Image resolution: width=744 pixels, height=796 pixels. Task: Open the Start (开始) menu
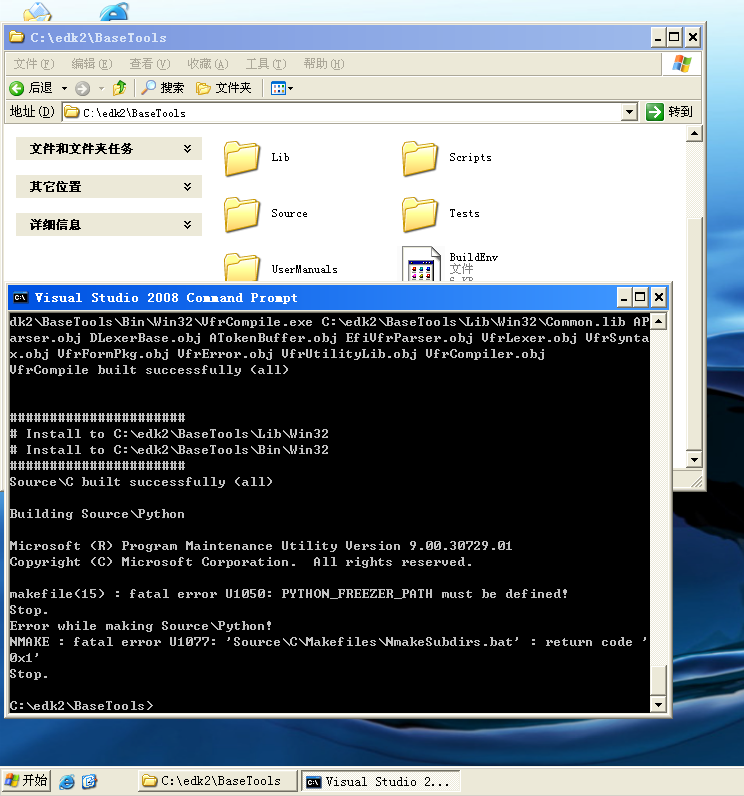tap(26, 781)
